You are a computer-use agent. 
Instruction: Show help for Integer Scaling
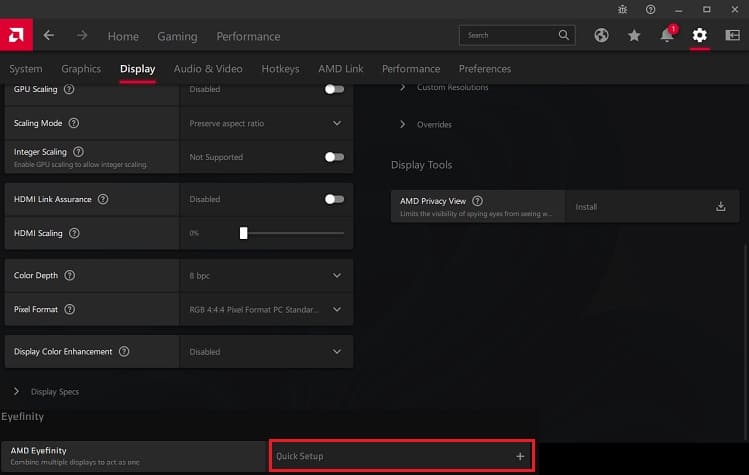pyautogui.click(x=78, y=151)
